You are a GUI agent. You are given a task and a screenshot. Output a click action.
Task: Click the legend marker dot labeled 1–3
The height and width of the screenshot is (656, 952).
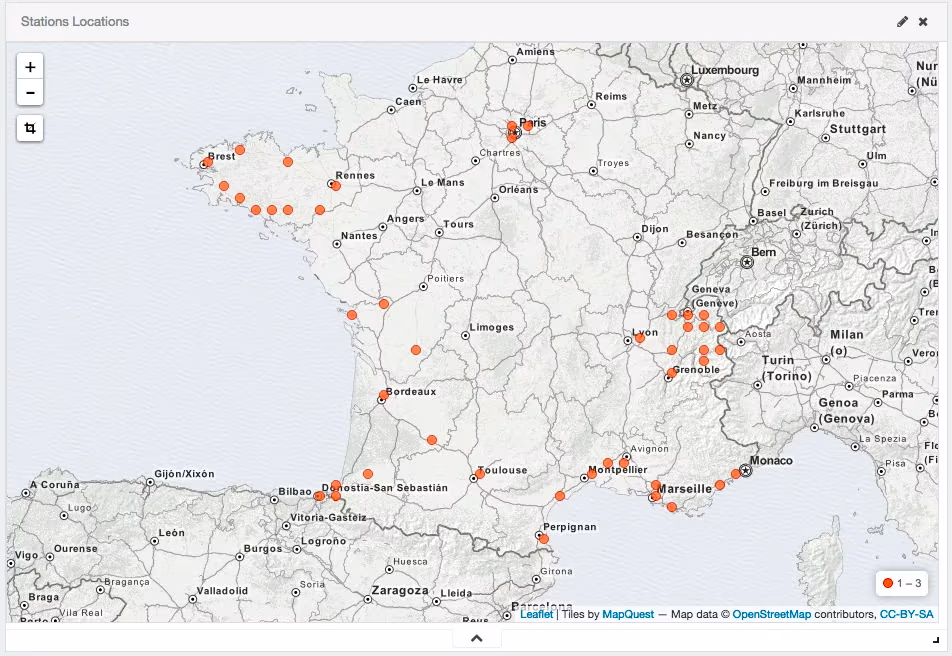[x=889, y=581]
